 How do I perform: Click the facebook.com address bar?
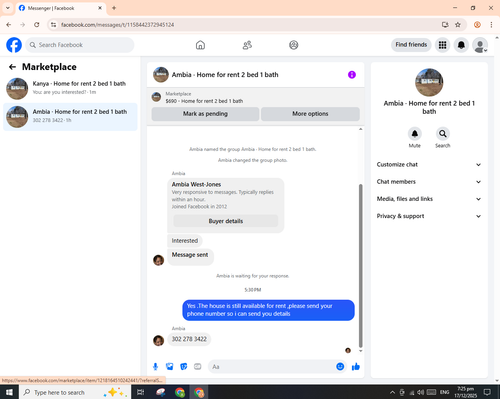[247, 25]
